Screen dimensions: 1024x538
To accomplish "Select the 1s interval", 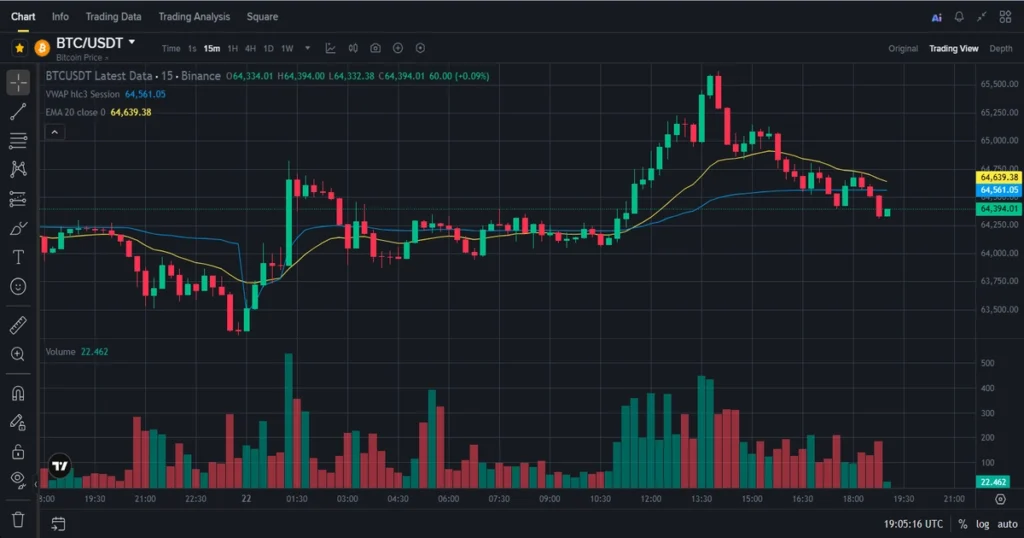I will [192, 48].
